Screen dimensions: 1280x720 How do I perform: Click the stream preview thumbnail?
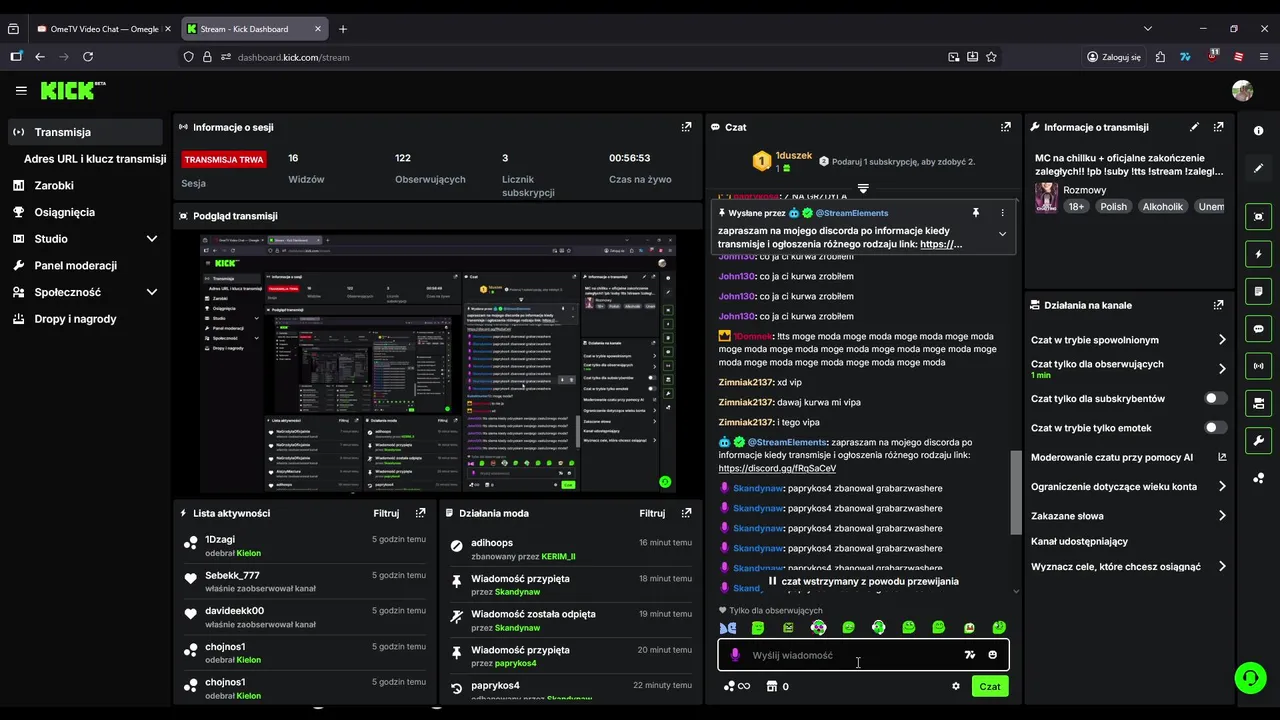[438, 363]
